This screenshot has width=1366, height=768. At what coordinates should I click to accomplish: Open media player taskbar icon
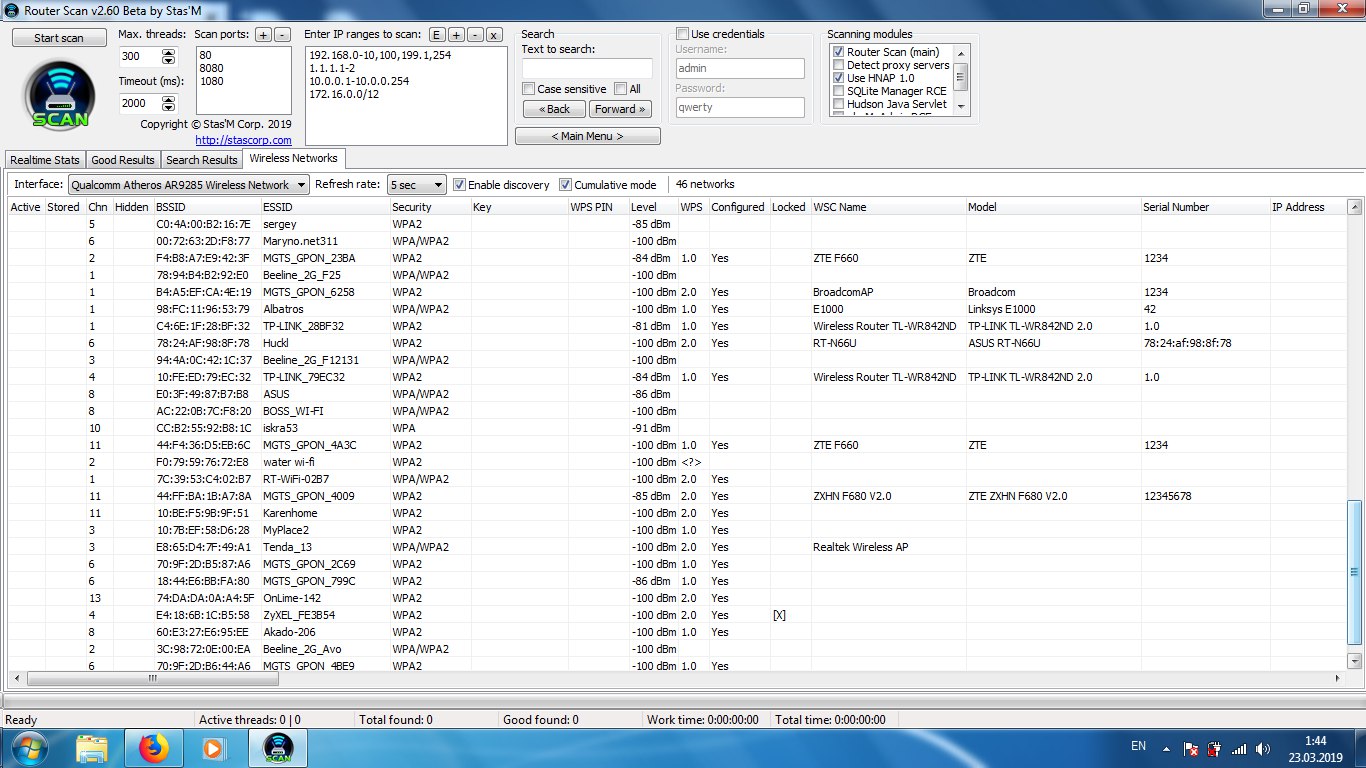[x=214, y=748]
